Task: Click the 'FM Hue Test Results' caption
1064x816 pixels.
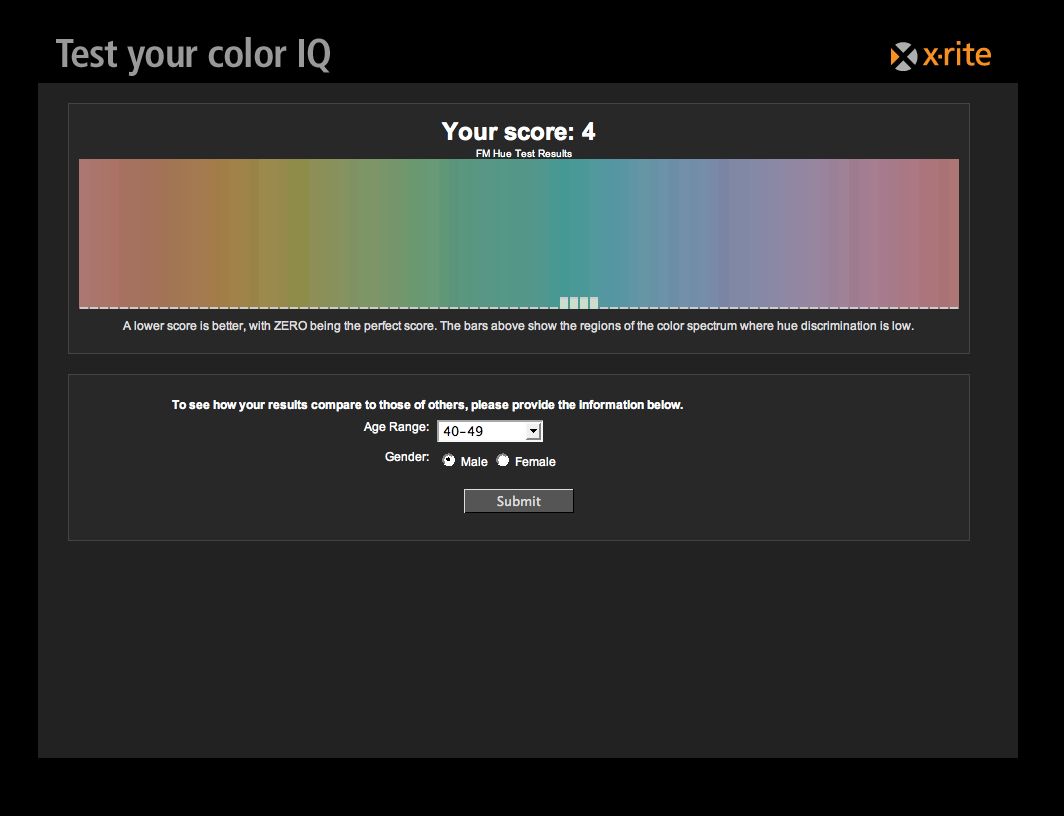Action: point(524,154)
